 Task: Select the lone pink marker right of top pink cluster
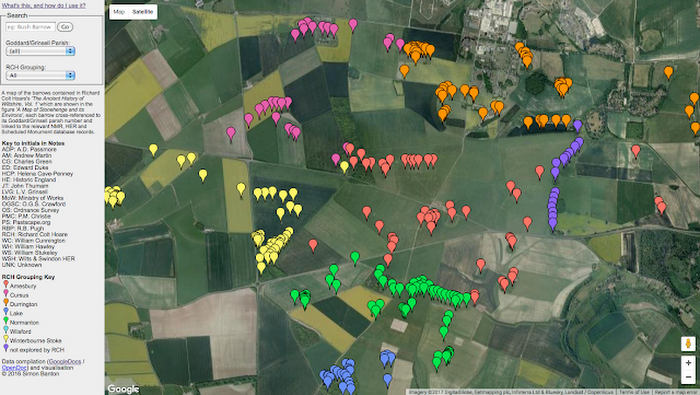[353, 25]
